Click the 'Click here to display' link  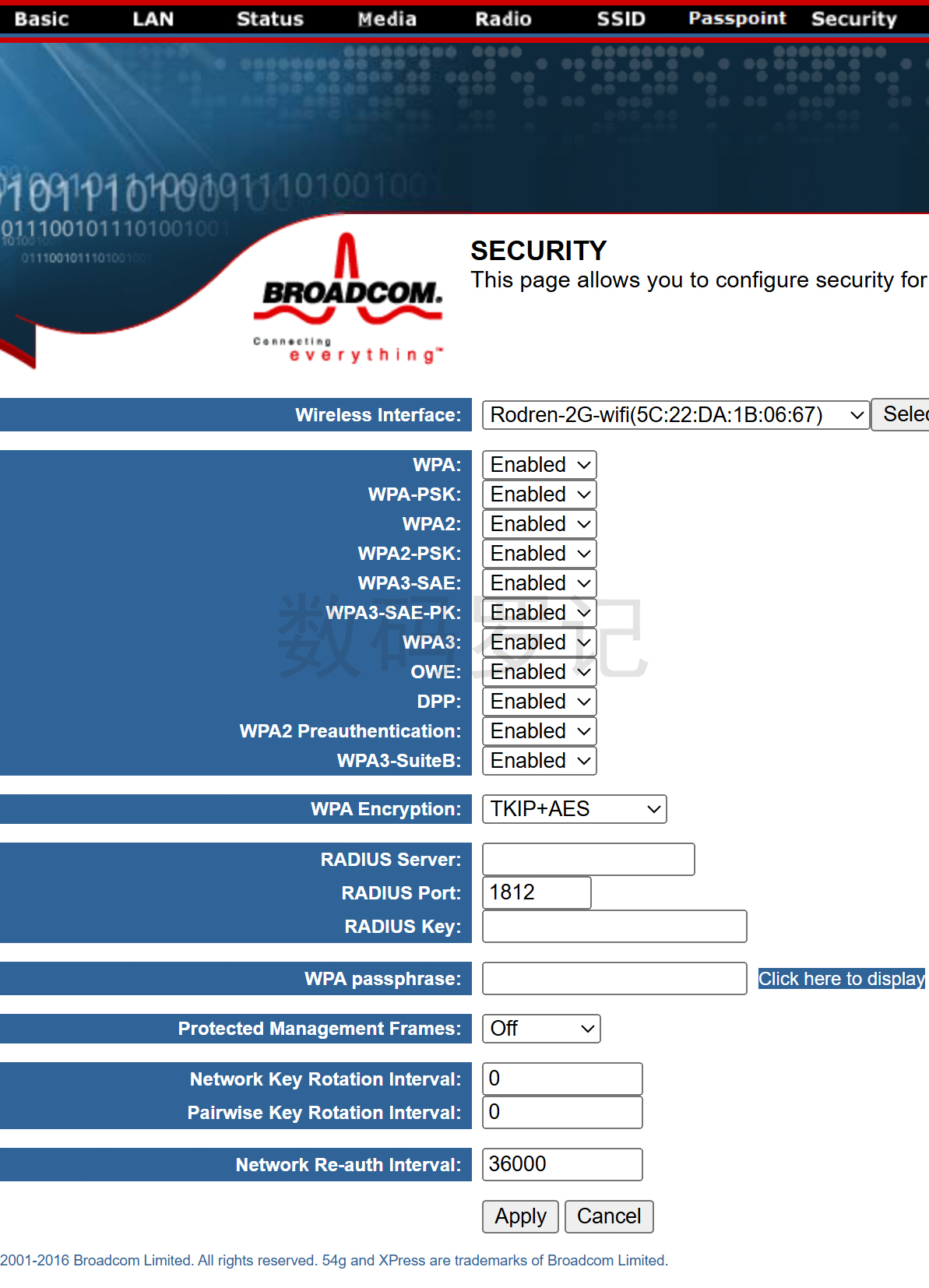pyautogui.click(x=841, y=979)
